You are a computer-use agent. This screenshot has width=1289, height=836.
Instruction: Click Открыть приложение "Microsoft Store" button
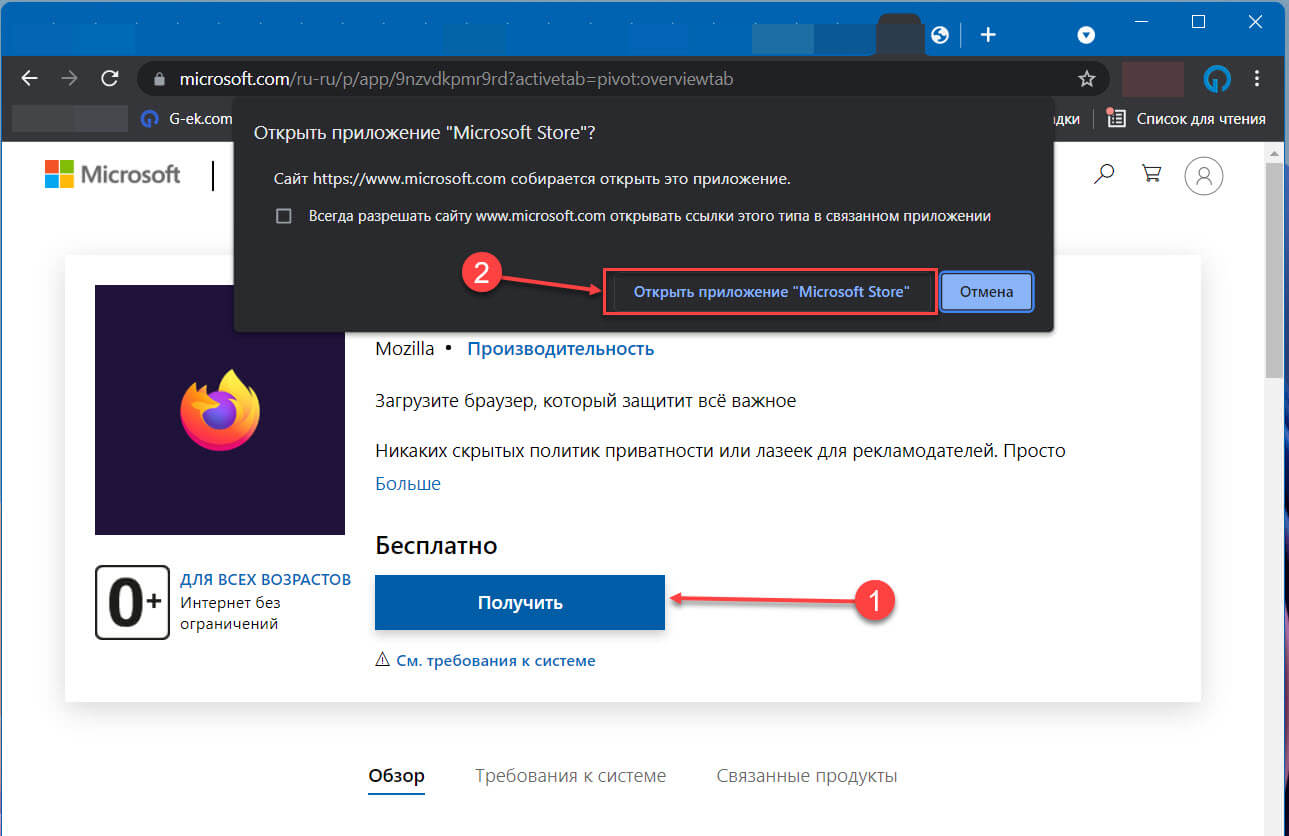[771, 292]
